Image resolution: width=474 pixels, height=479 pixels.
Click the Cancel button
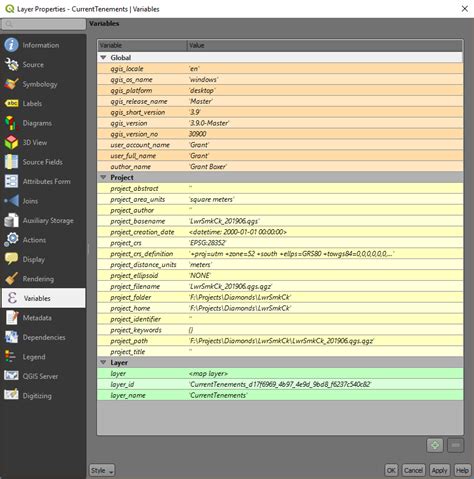[x=413, y=470]
